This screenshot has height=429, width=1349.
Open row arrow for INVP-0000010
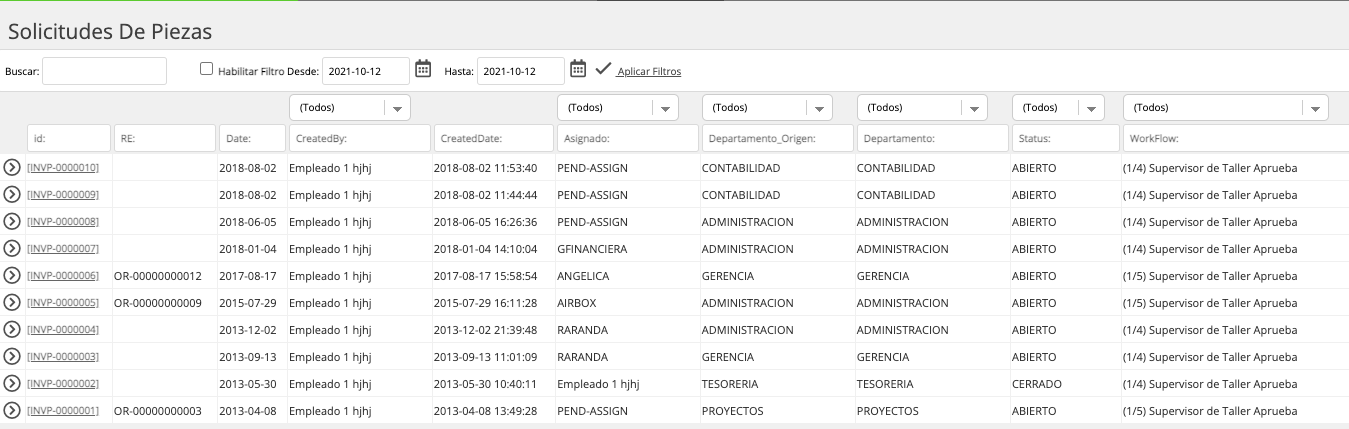(12, 168)
